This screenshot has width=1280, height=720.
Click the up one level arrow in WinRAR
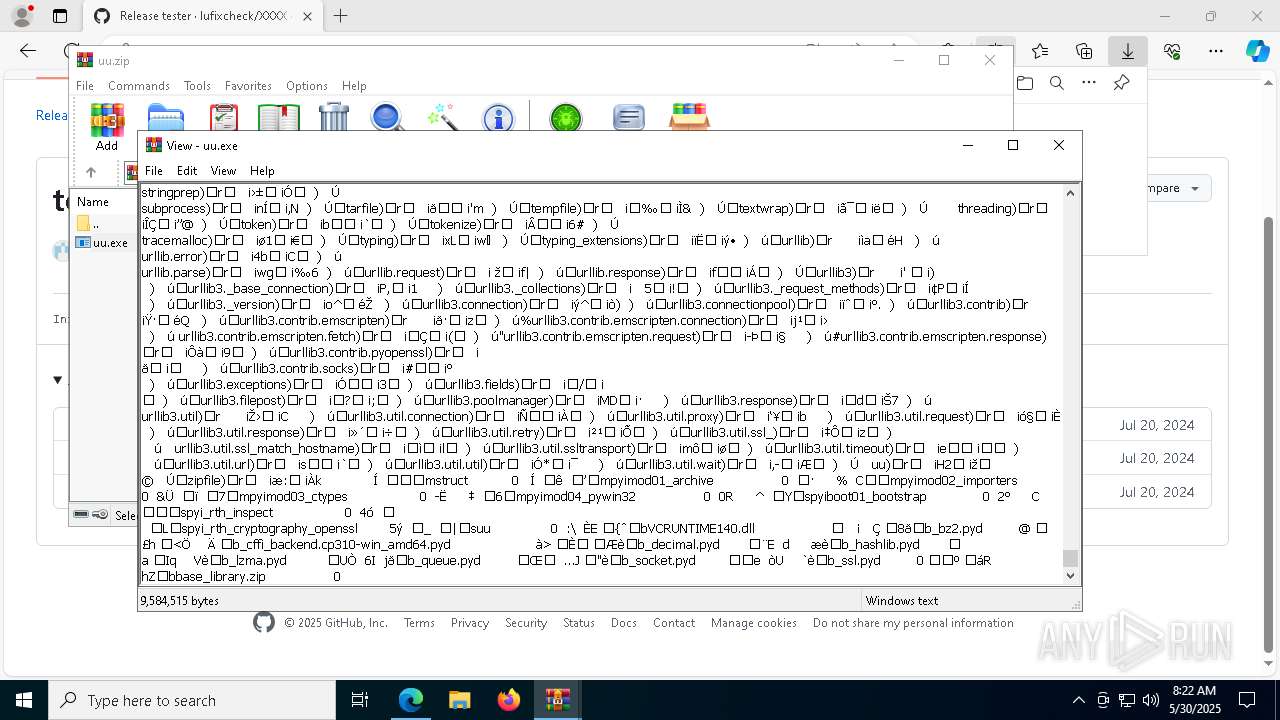90,172
